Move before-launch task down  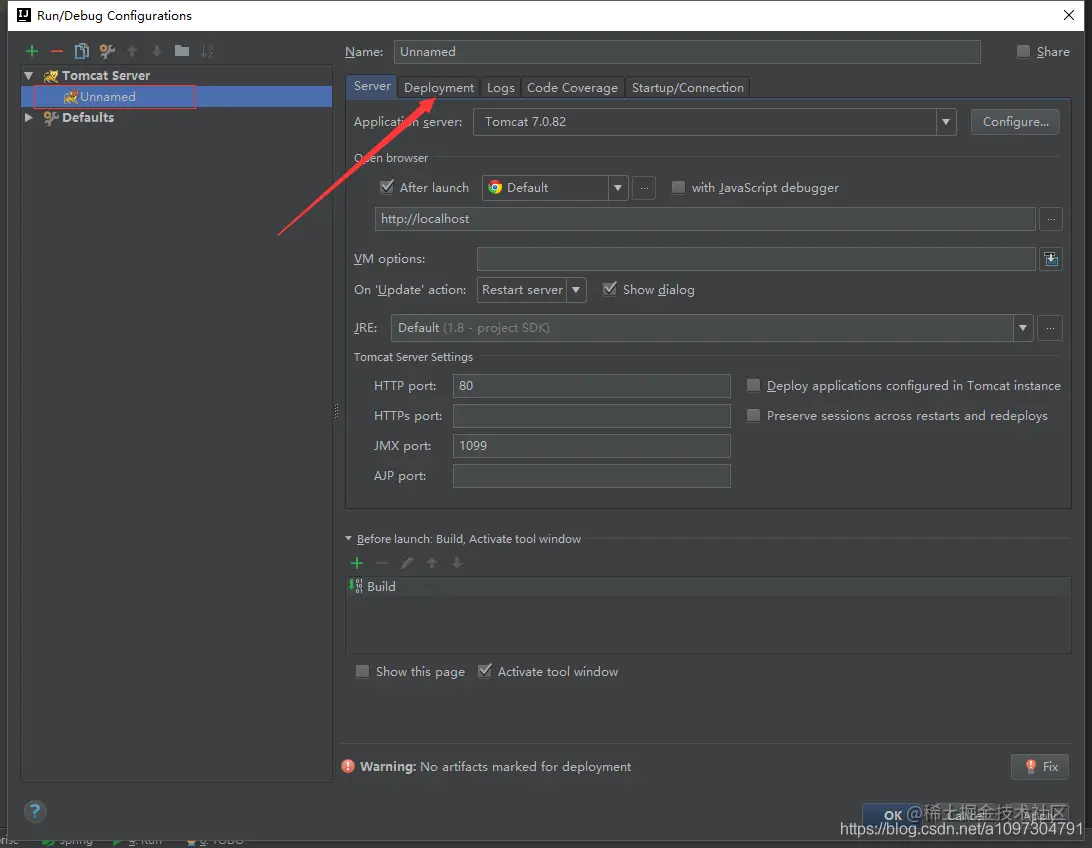(x=457, y=563)
